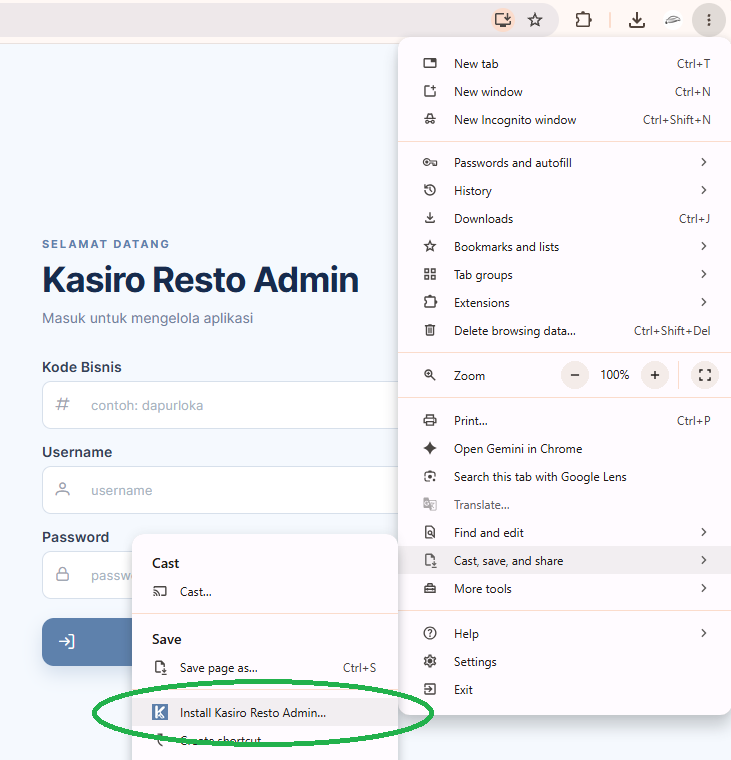Focus the Username input field

coord(221,491)
